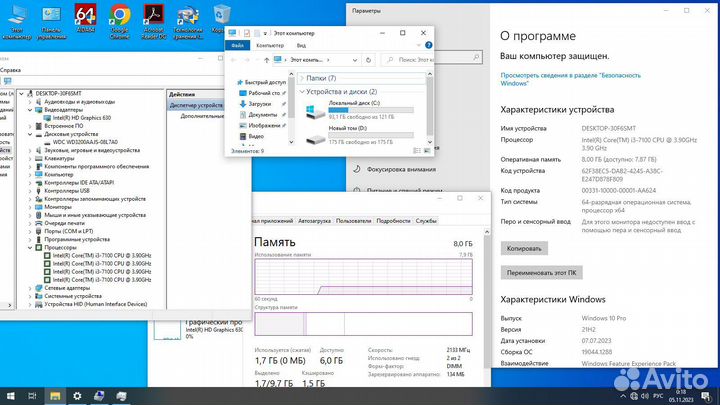Open 'Загрузки' in Explorer sidebar
720x405 pixels.
tap(259, 104)
